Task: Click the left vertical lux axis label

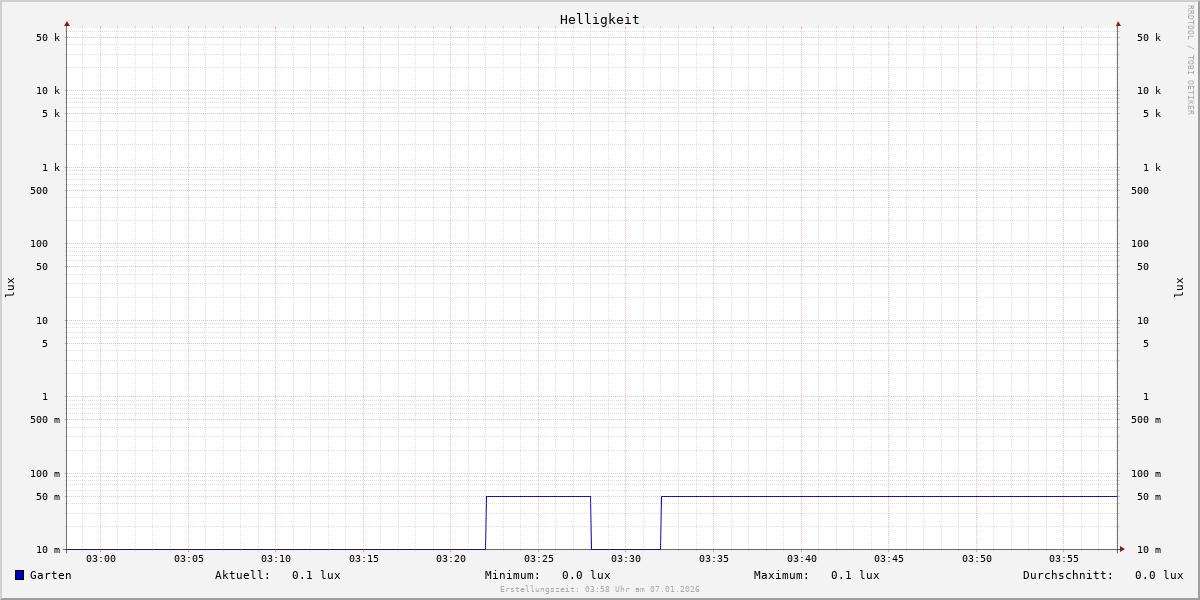Action: click(10, 287)
